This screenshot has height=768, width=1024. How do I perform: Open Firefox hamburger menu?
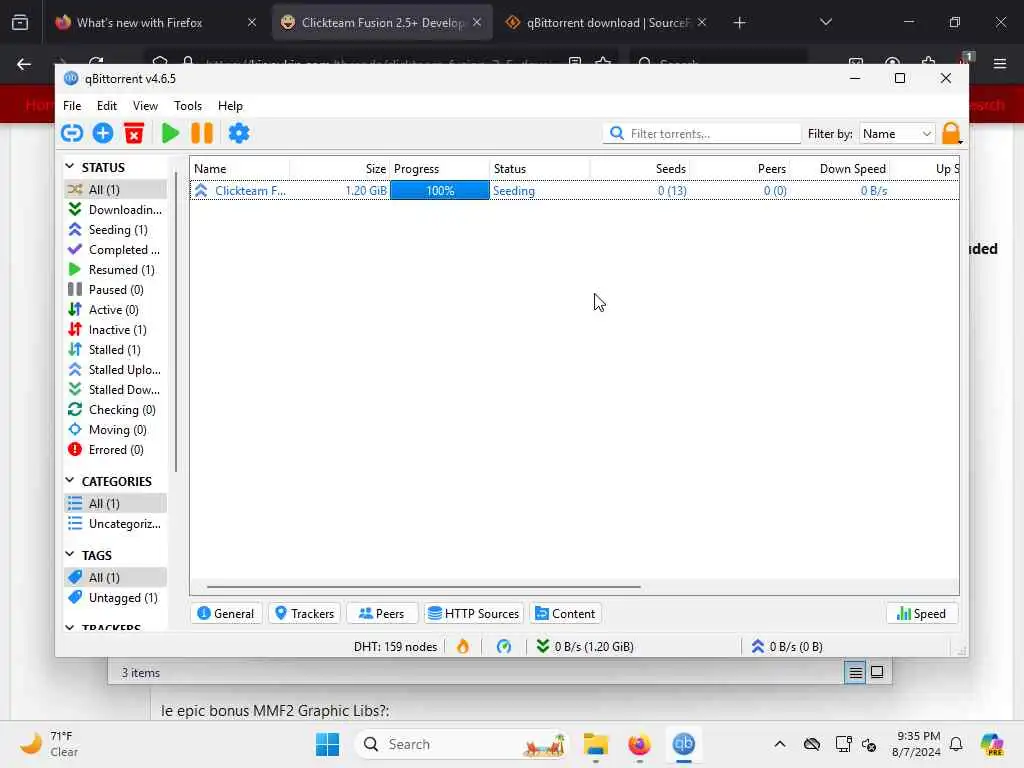(999, 63)
